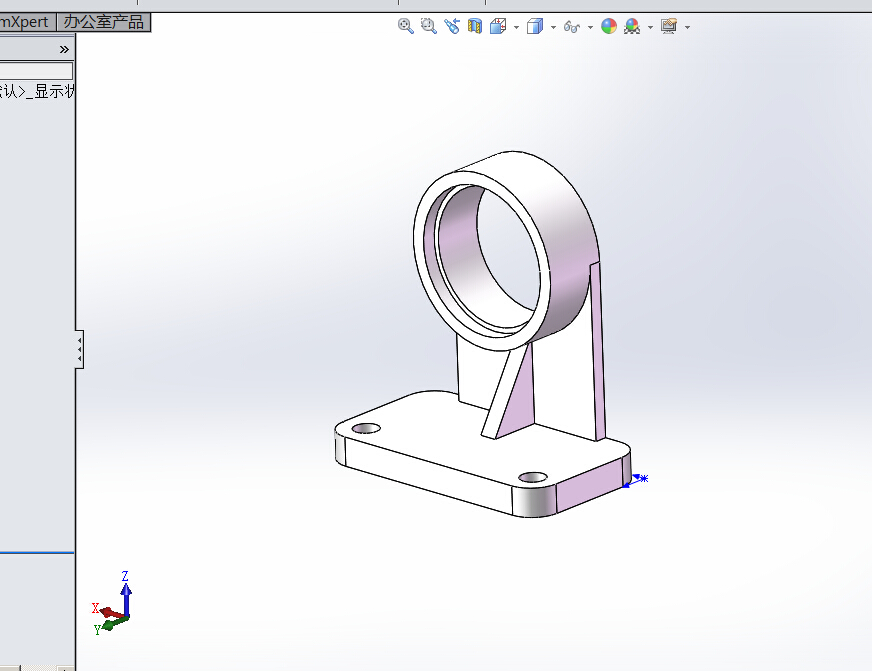Viewport: 872px width, 671px height.
Task: Toggle the Section View tool
Action: click(x=474, y=26)
